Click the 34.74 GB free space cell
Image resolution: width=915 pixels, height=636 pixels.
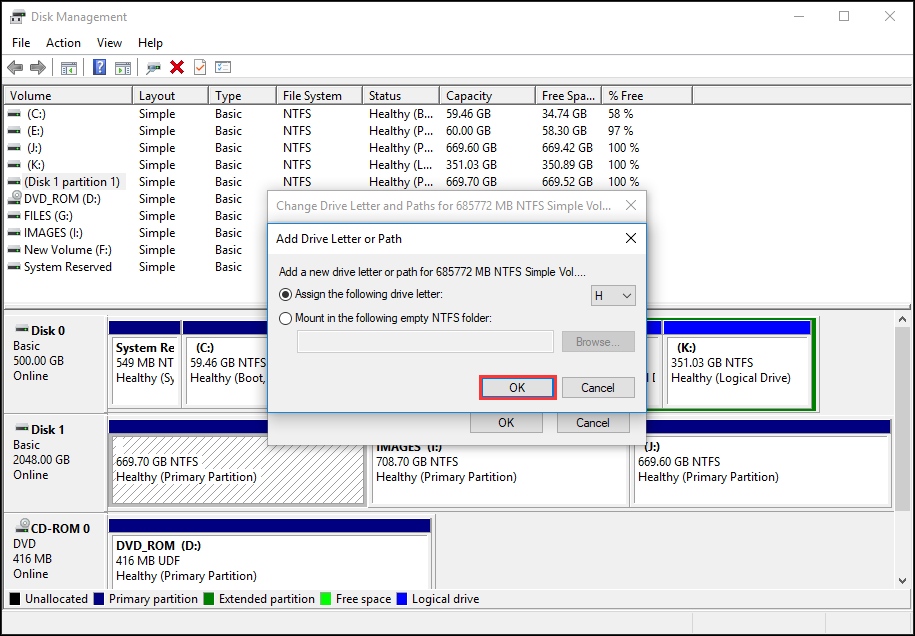coord(564,114)
